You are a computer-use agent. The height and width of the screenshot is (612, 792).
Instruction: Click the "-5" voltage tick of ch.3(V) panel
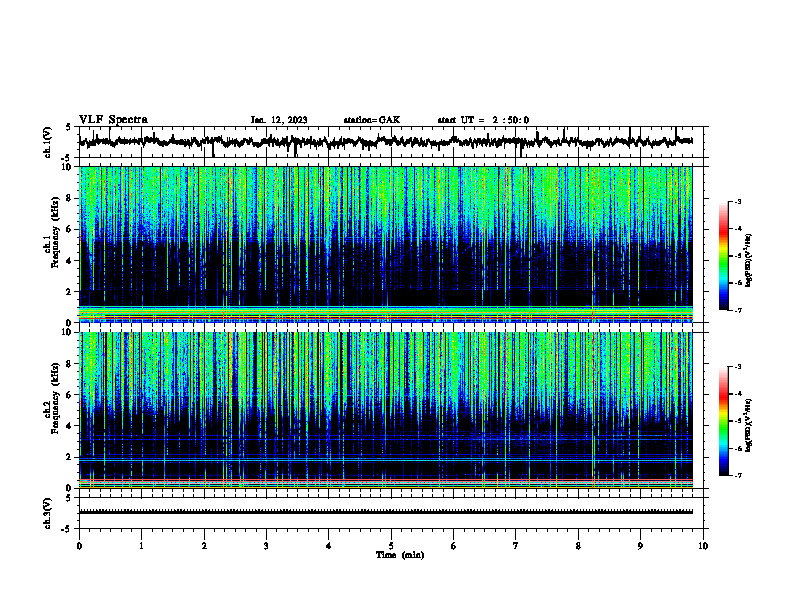[68, 529]
